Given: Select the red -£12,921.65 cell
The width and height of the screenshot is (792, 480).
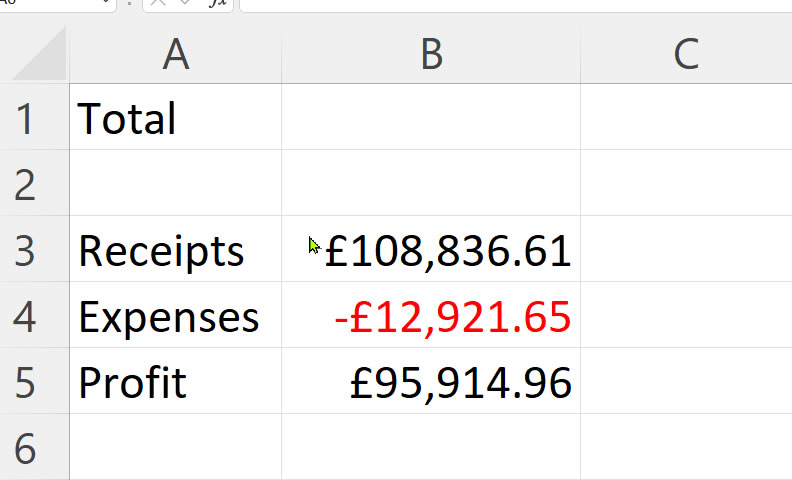Looking at the screenshot, I should (431, 315).
